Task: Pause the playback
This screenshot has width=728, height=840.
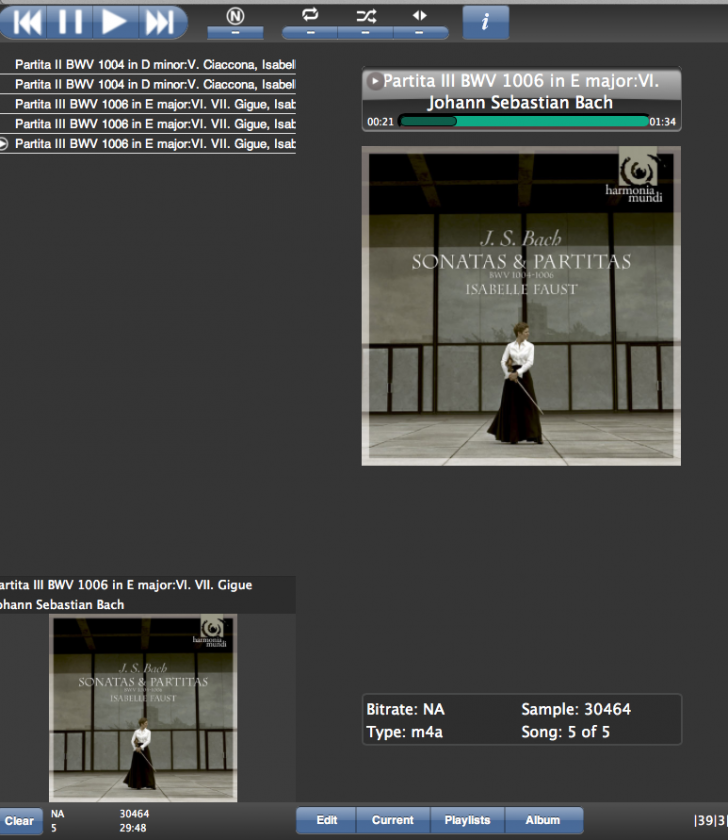Action: [70, 22]
